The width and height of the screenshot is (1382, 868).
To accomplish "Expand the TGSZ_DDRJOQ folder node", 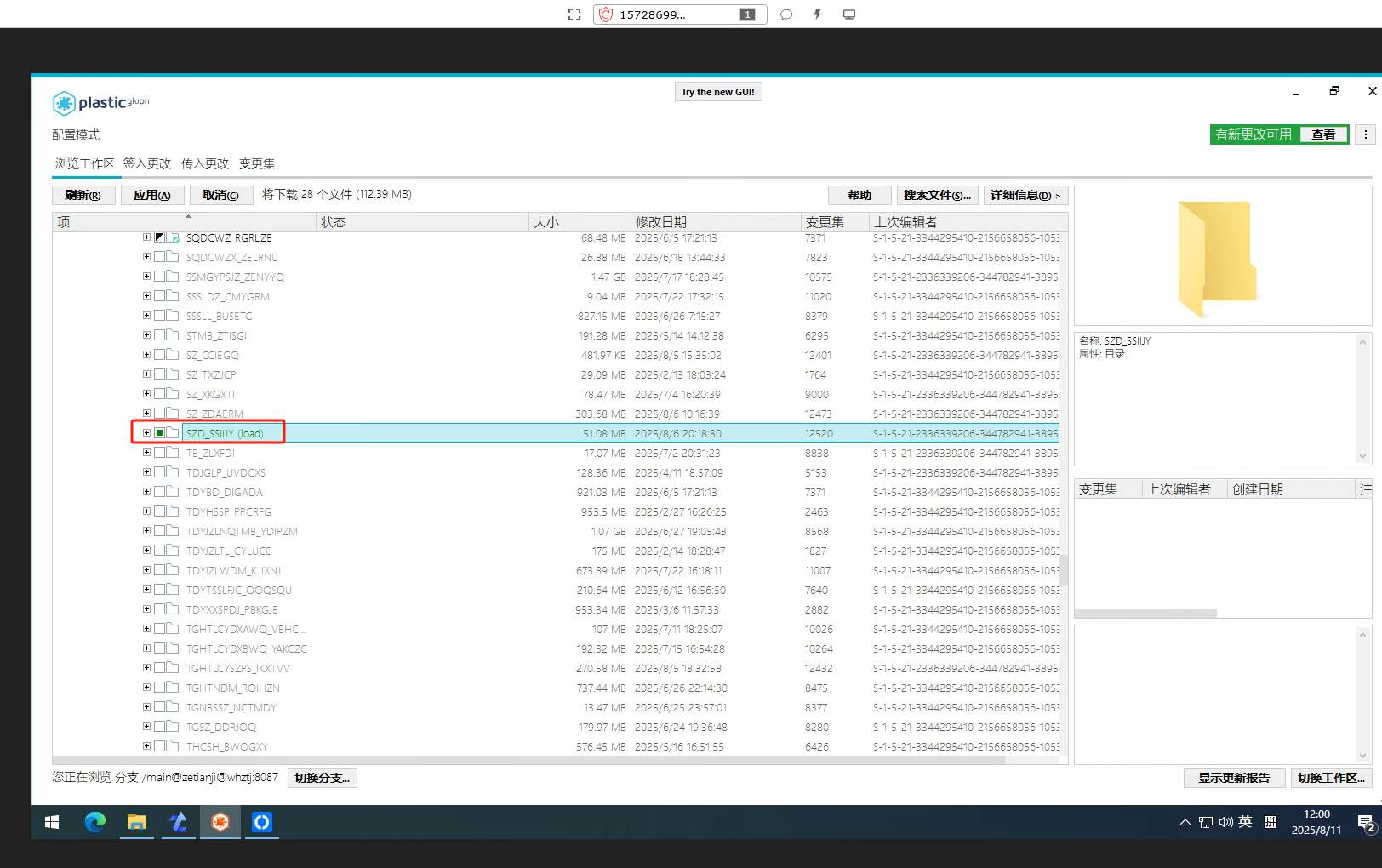I will pyautogui.click(x=146, y=727).
